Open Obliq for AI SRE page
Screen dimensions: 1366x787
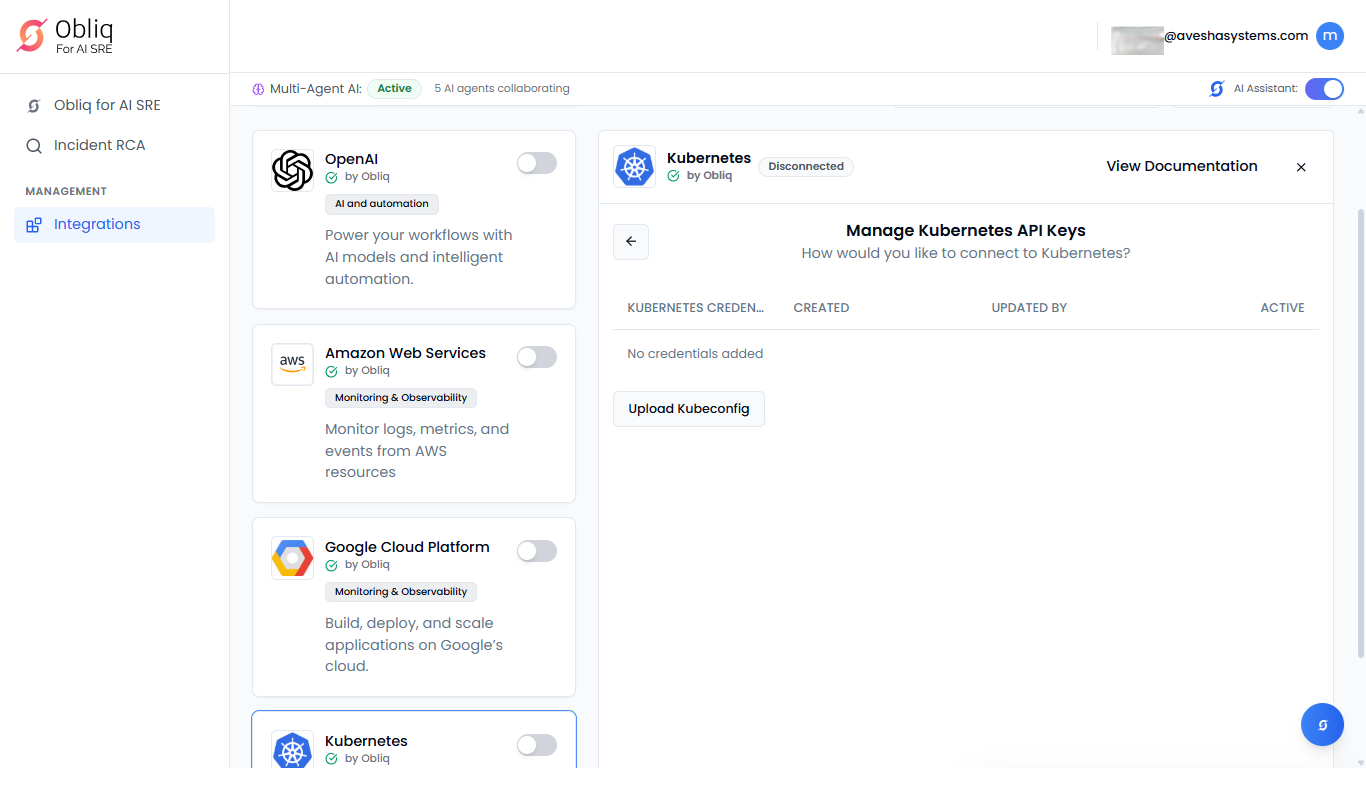pyautogui.click(x=107, y=105)
